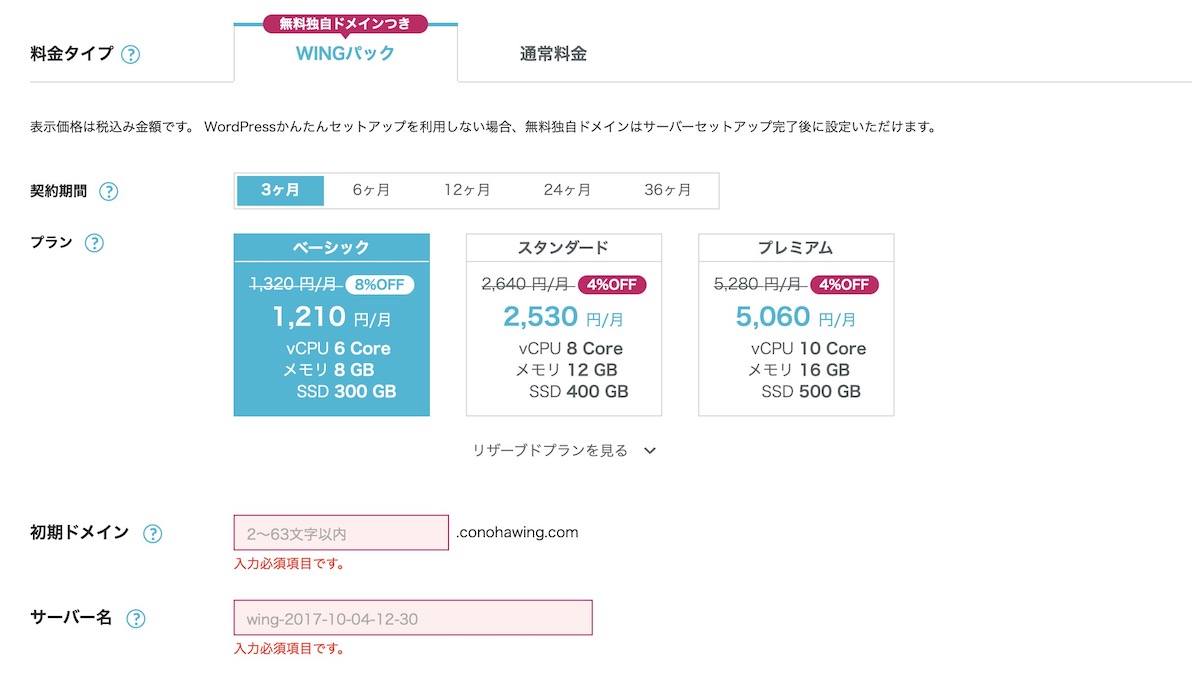This screenshot has width=1200, height=675.
Task: Click the 無料独自ドメインつき badge
Action: [x=345, y=23]
